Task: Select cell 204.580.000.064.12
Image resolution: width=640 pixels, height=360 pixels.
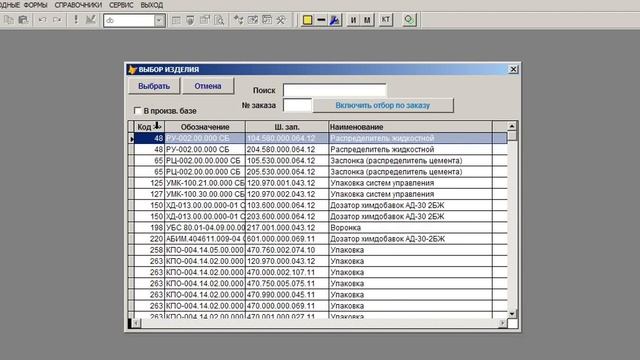Action: click(287, 149)
